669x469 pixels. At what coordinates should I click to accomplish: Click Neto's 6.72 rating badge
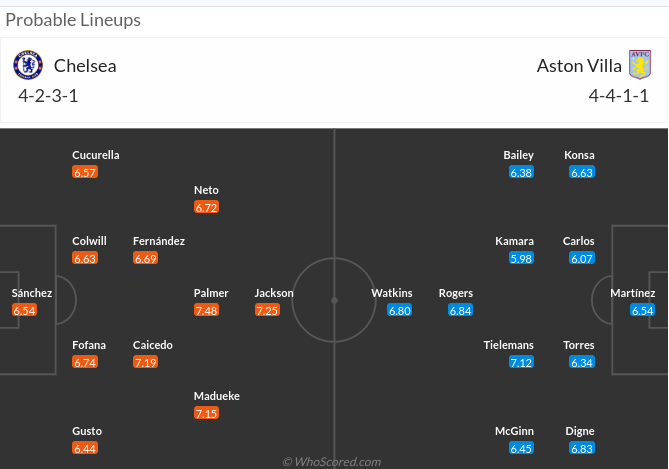[206, 207]
